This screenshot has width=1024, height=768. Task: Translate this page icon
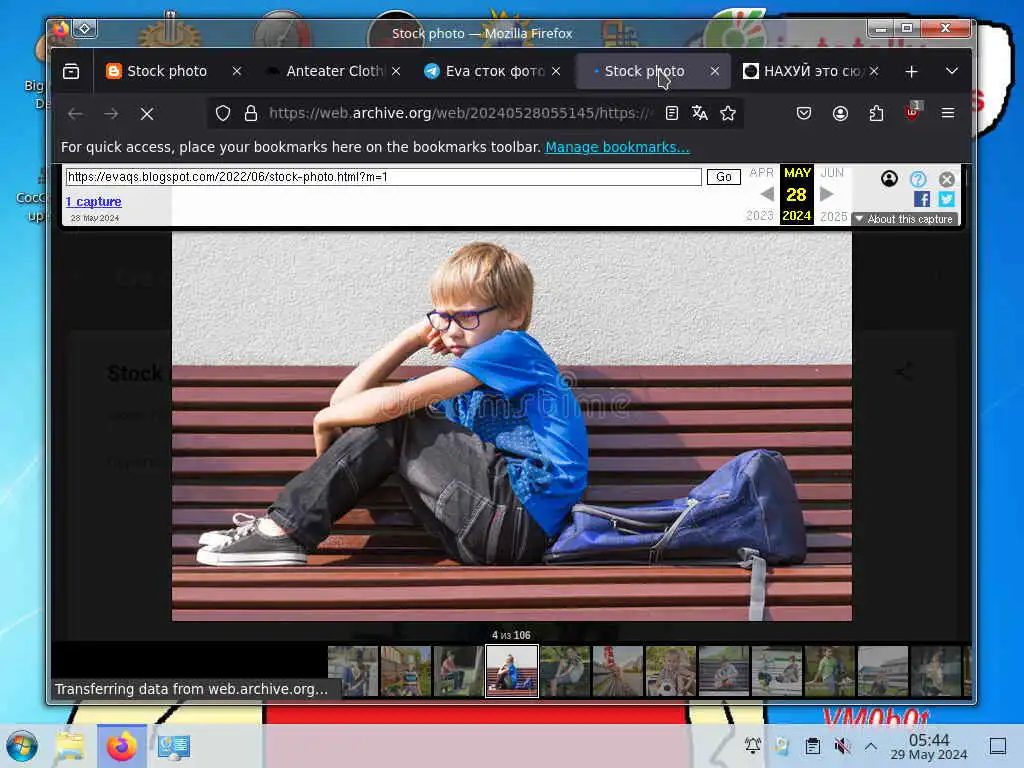pos(700,113)
